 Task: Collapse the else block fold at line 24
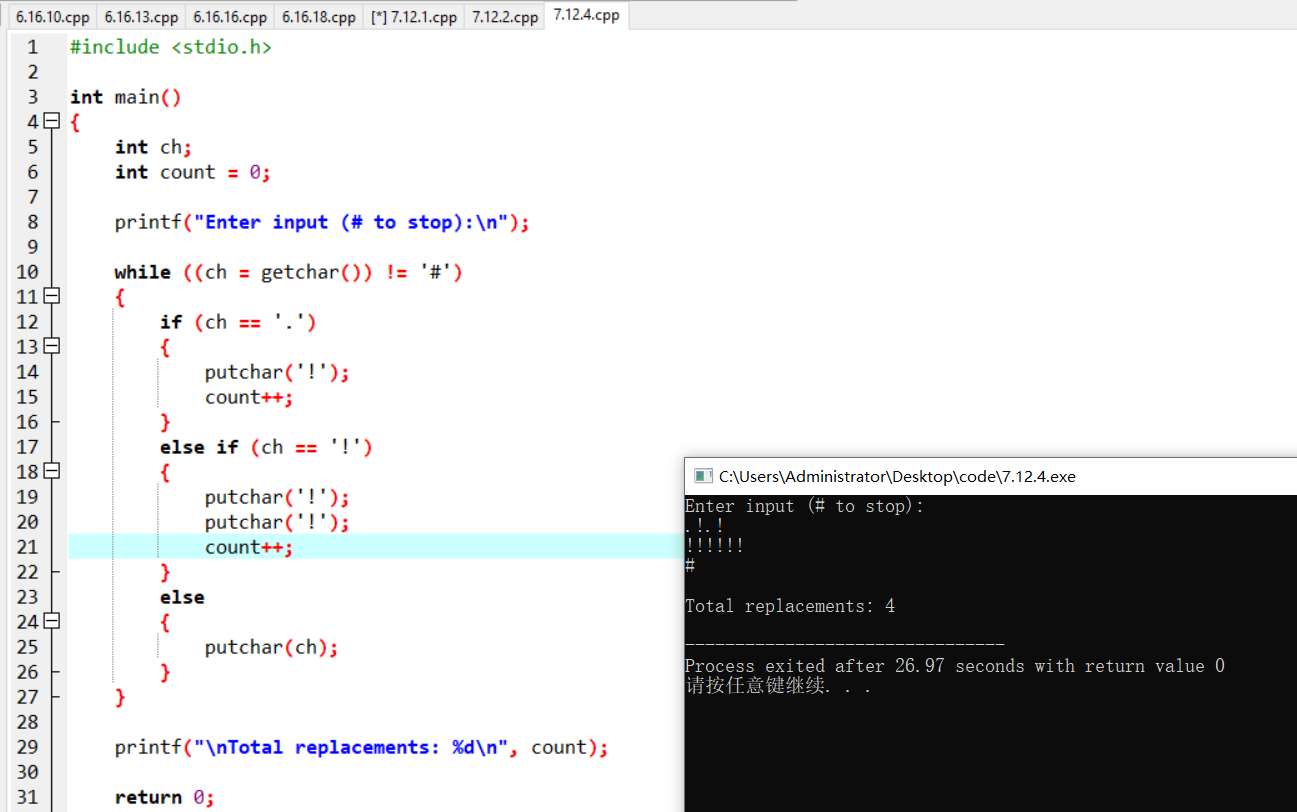(x=52, y=622)
